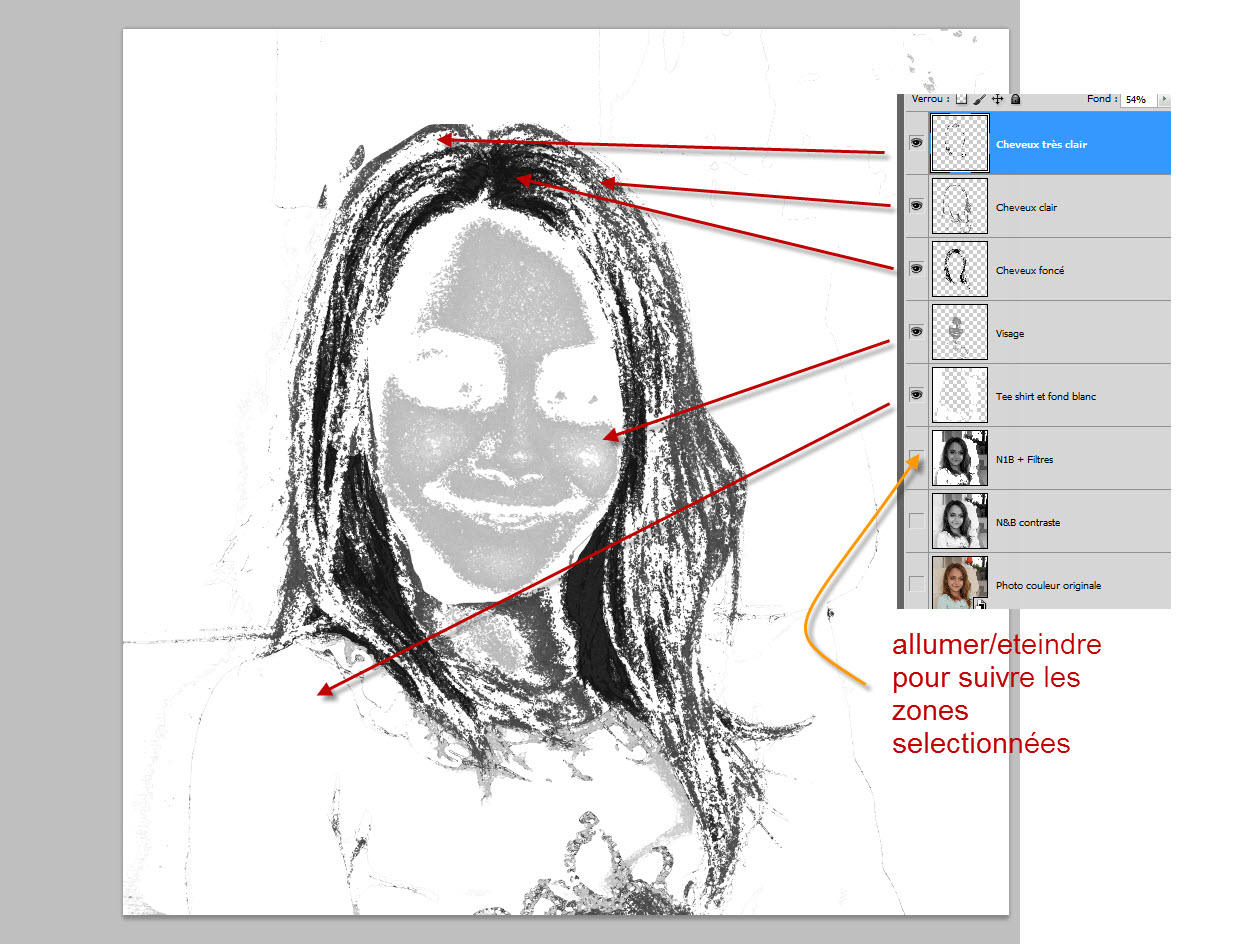Show the Photo couleur originale layer

pos(915,584)
